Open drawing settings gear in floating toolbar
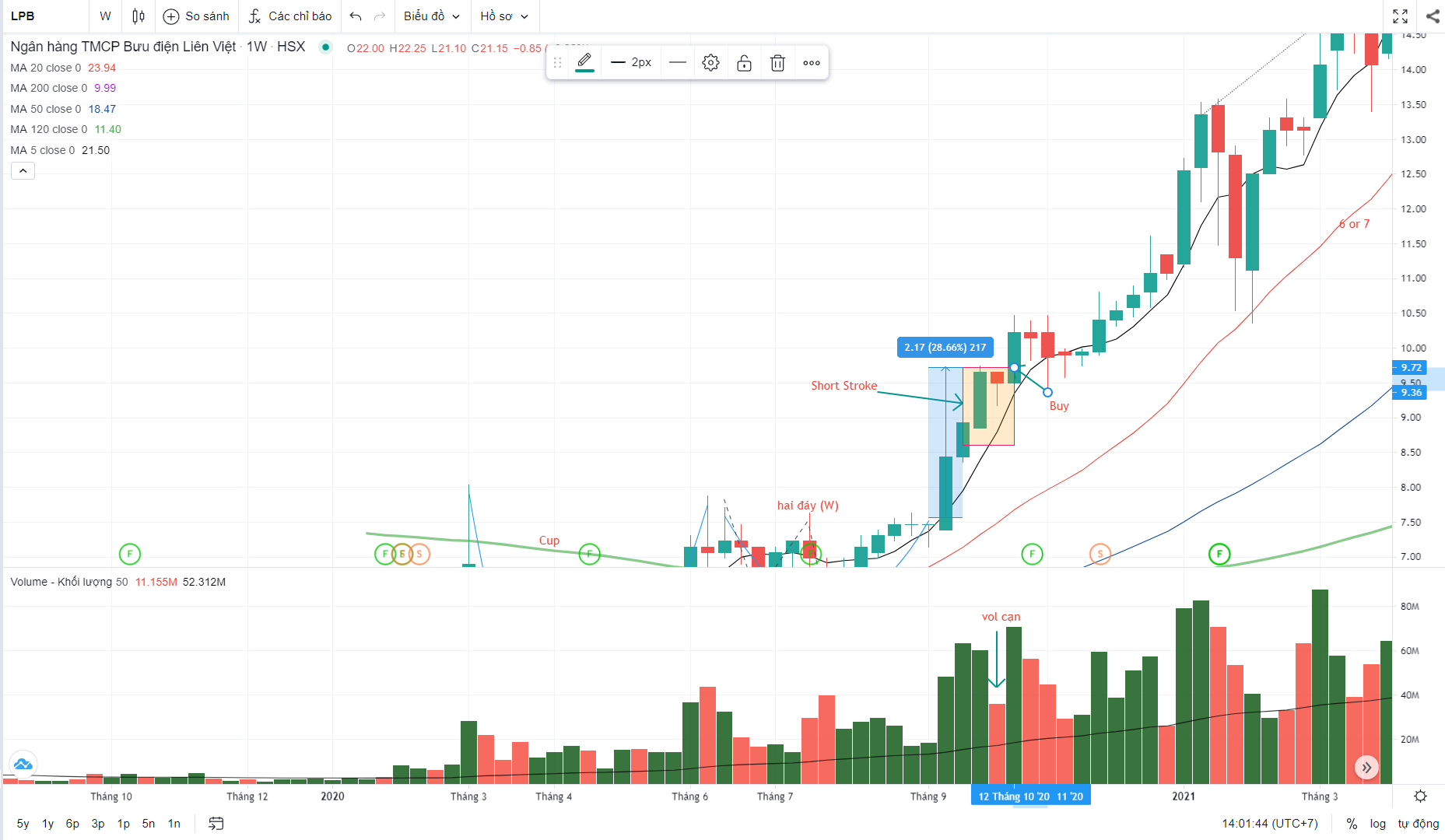1445x840 pixels. [x=710, y=63]
